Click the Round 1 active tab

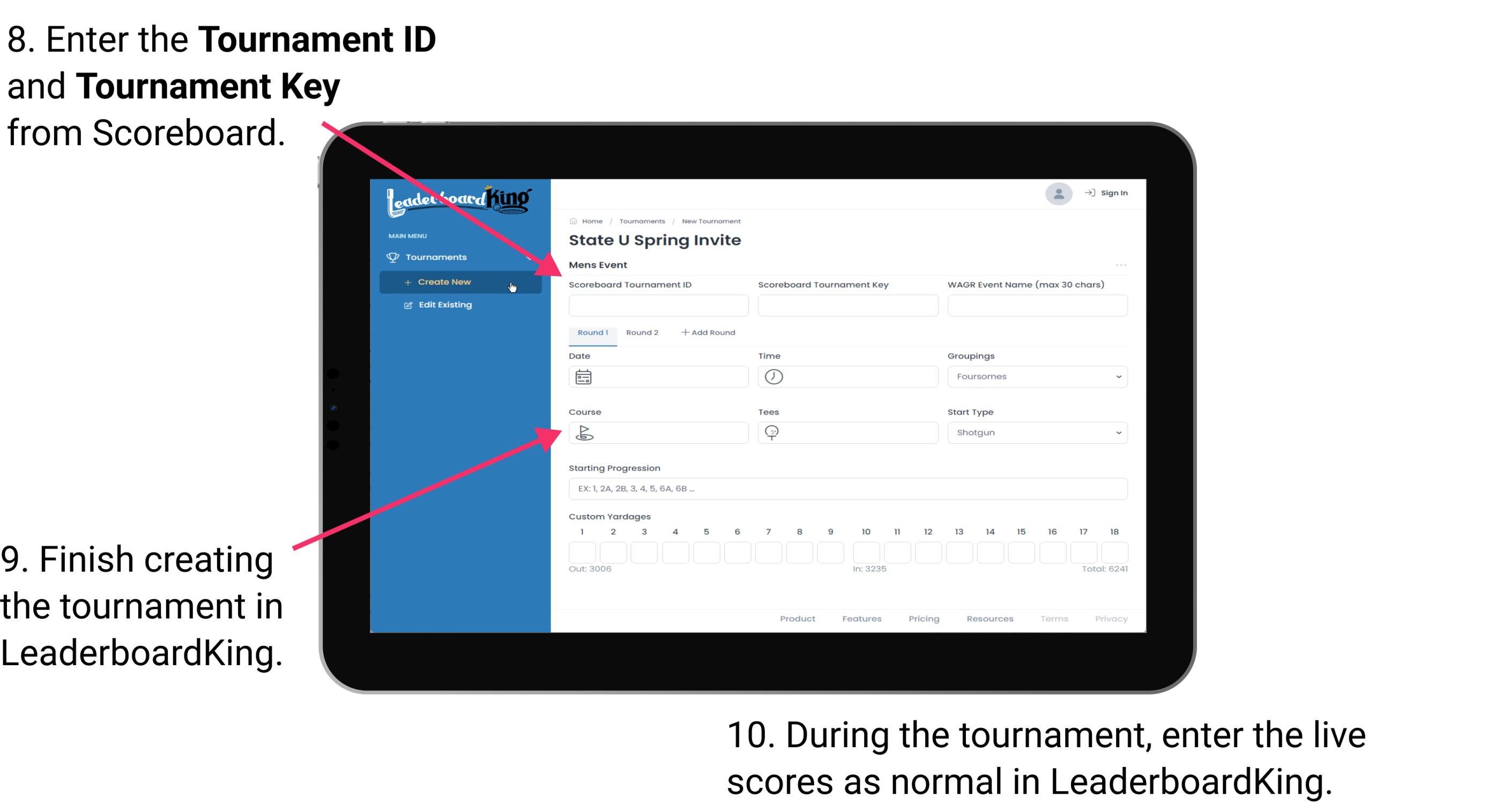pos(592,333)
